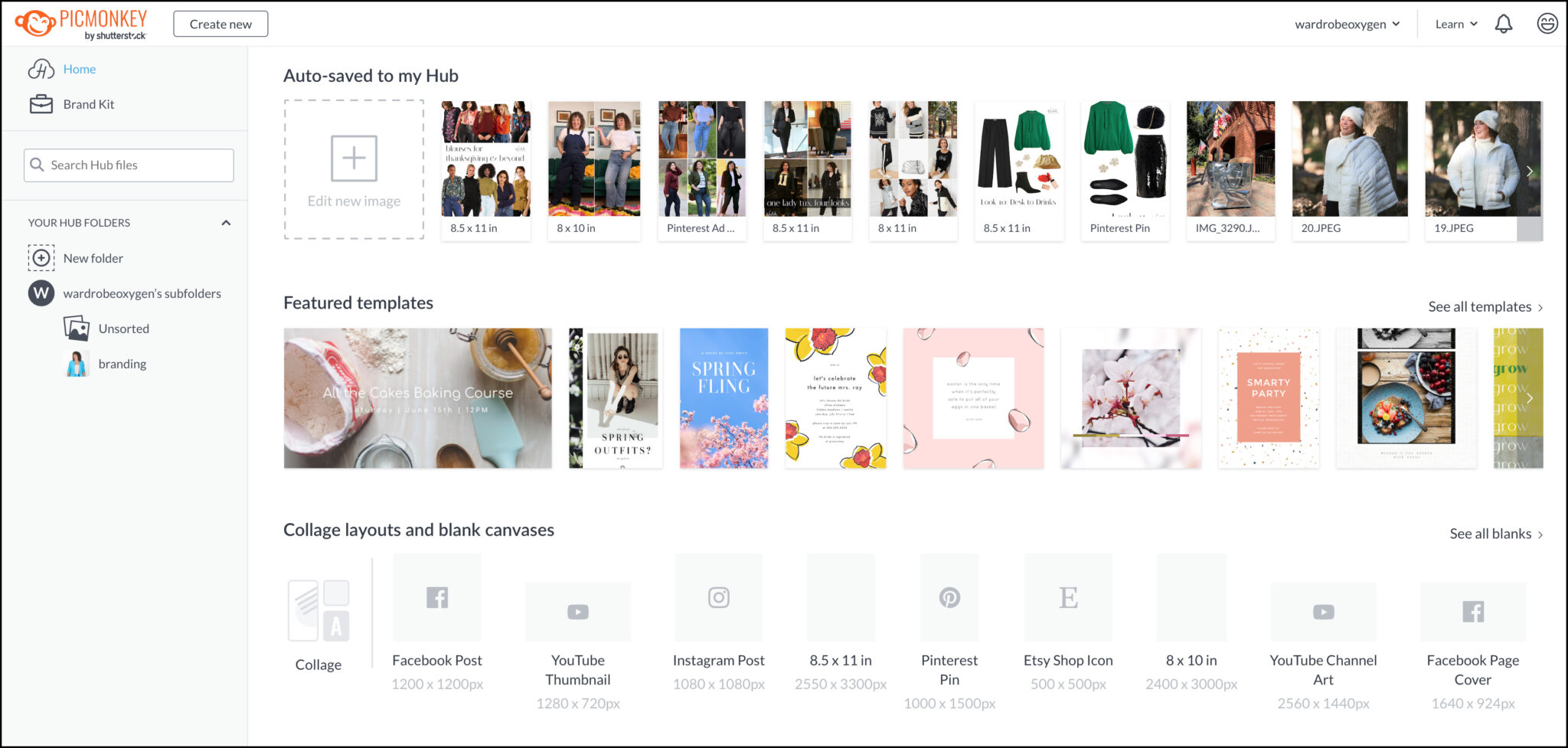Open the Spring Fling template thumbnail

coord(724,398)
